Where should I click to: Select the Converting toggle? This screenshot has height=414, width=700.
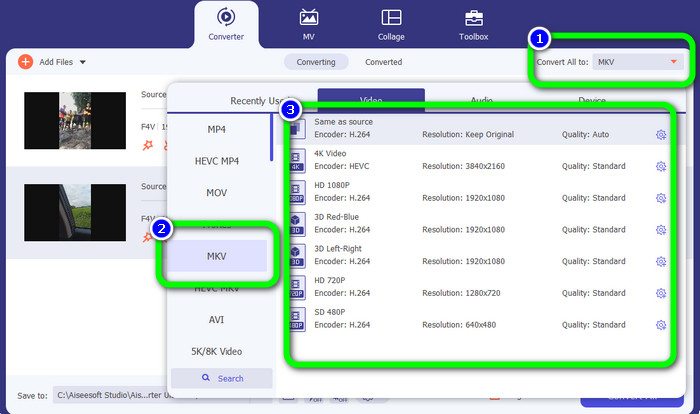click(316, 62)
